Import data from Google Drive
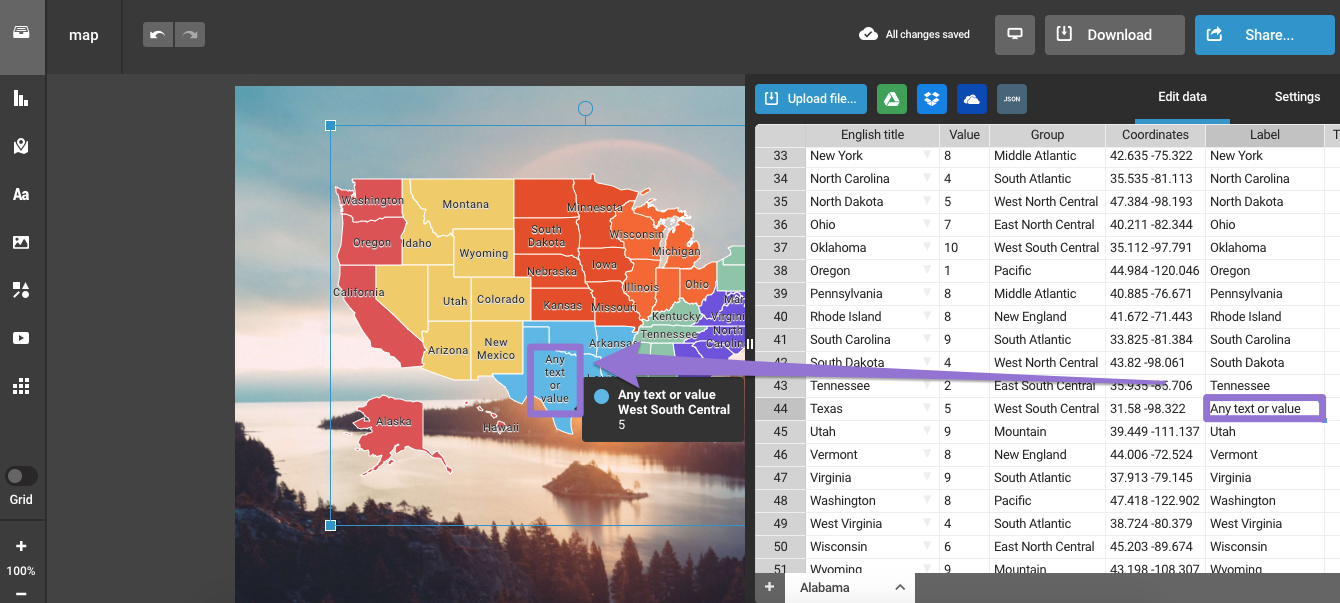Image resolution: width=1340 pixels, height=603 pixels. pyautogui.click(x=892, y=99)
